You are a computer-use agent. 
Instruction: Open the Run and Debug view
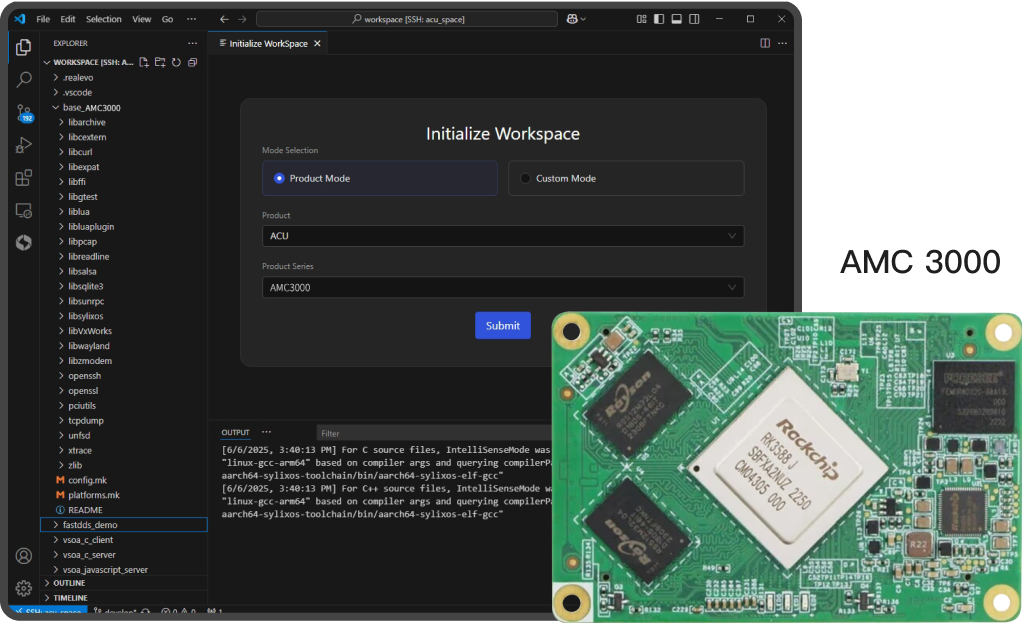coord(24,145)
